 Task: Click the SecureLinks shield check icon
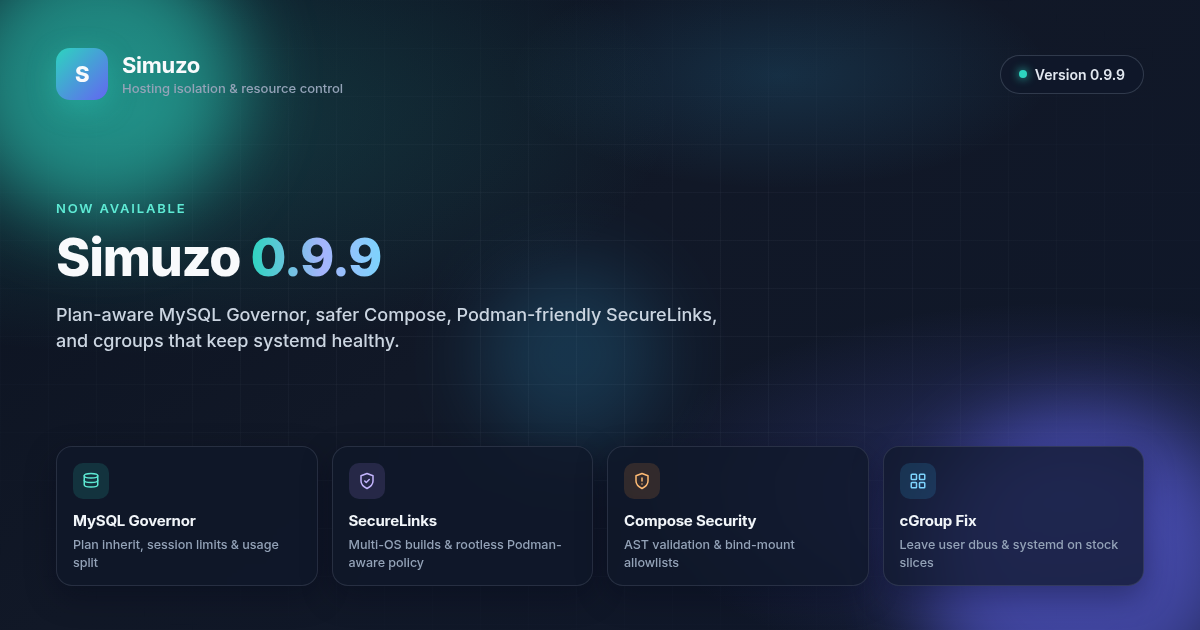tap(367, 481)
